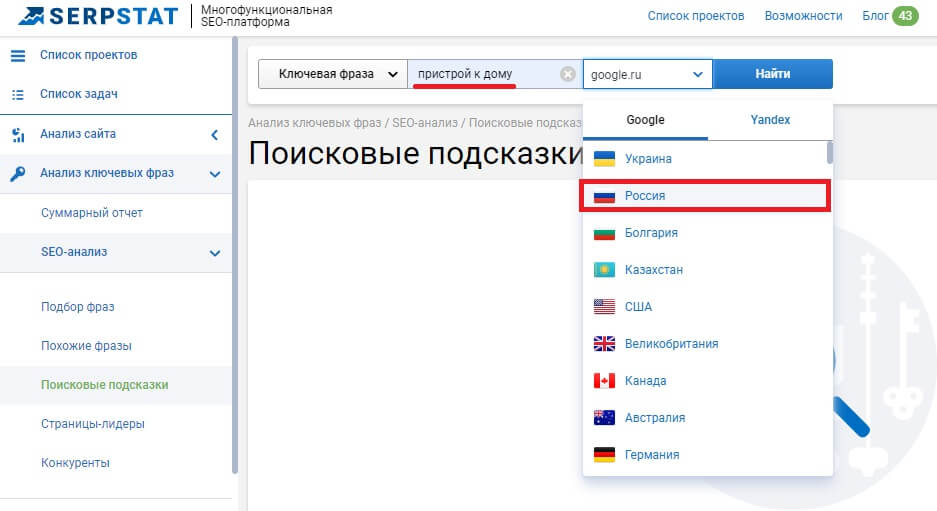
Task: Click the left sidebar scrollbar
Action: click(x=235, y=255)
